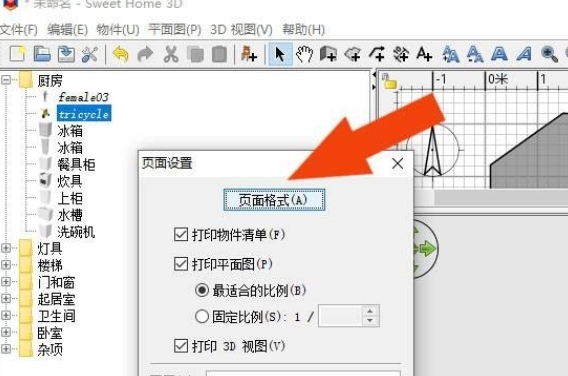Select 固定比例(S) radio button
This screenshot has width=568, height=376.
point(202,317)
